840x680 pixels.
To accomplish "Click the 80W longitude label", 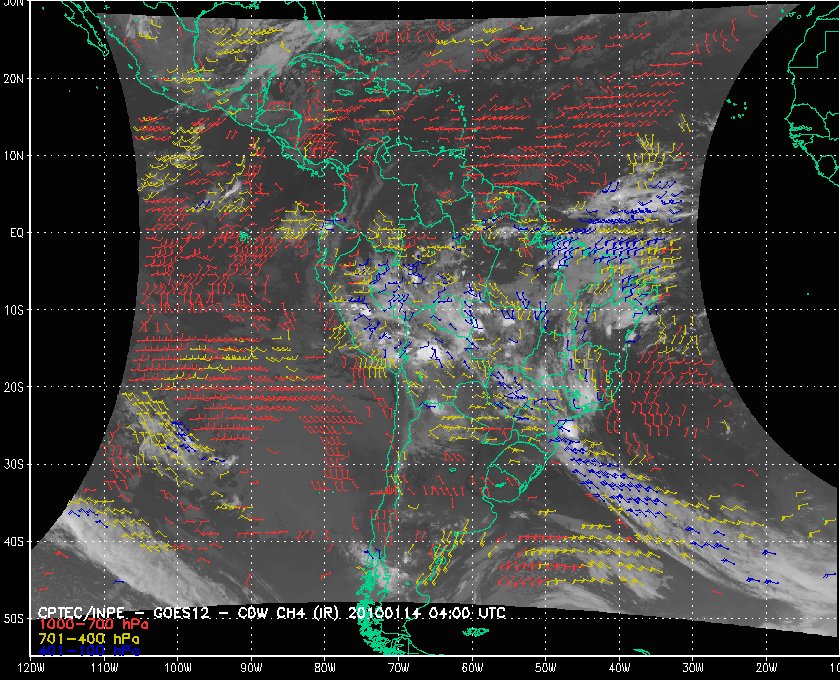I will [x=325, y=667].
